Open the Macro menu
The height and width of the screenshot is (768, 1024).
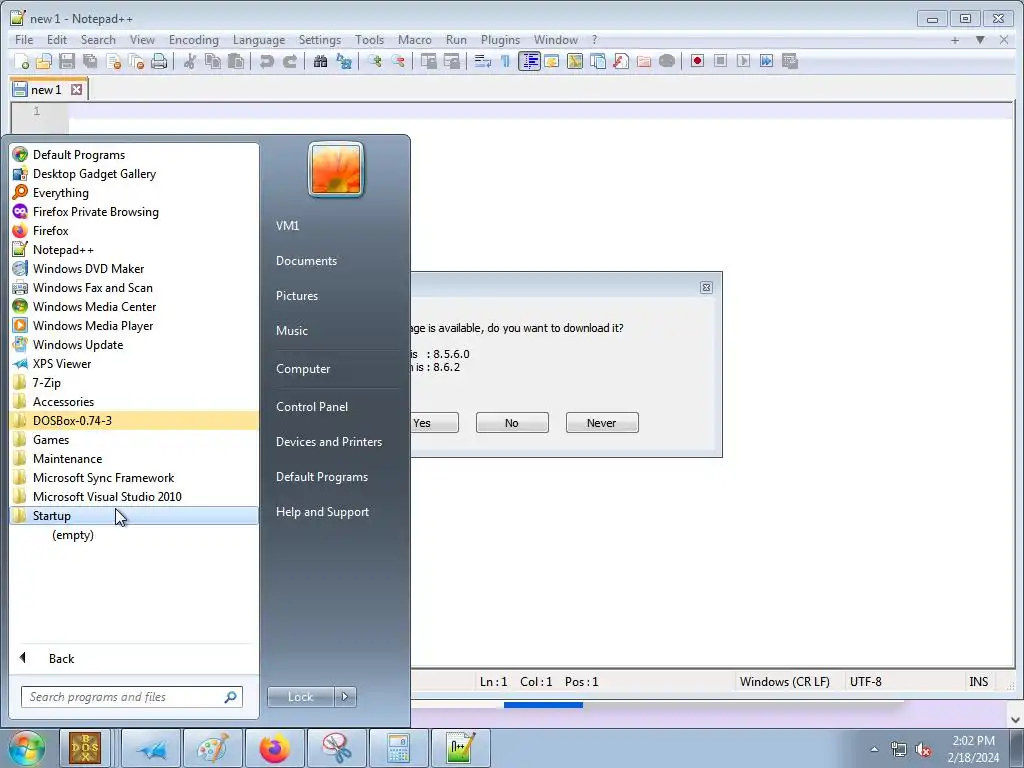415,40
